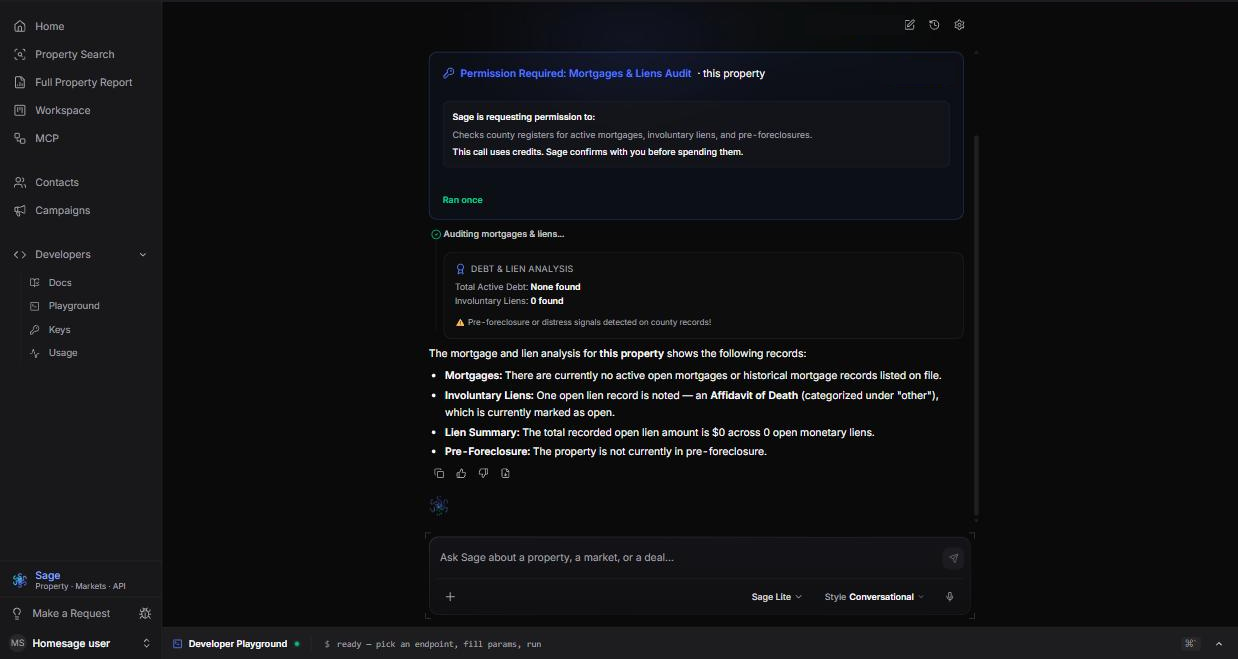
Task: Open Full Property Report
Action: point(81,82)
